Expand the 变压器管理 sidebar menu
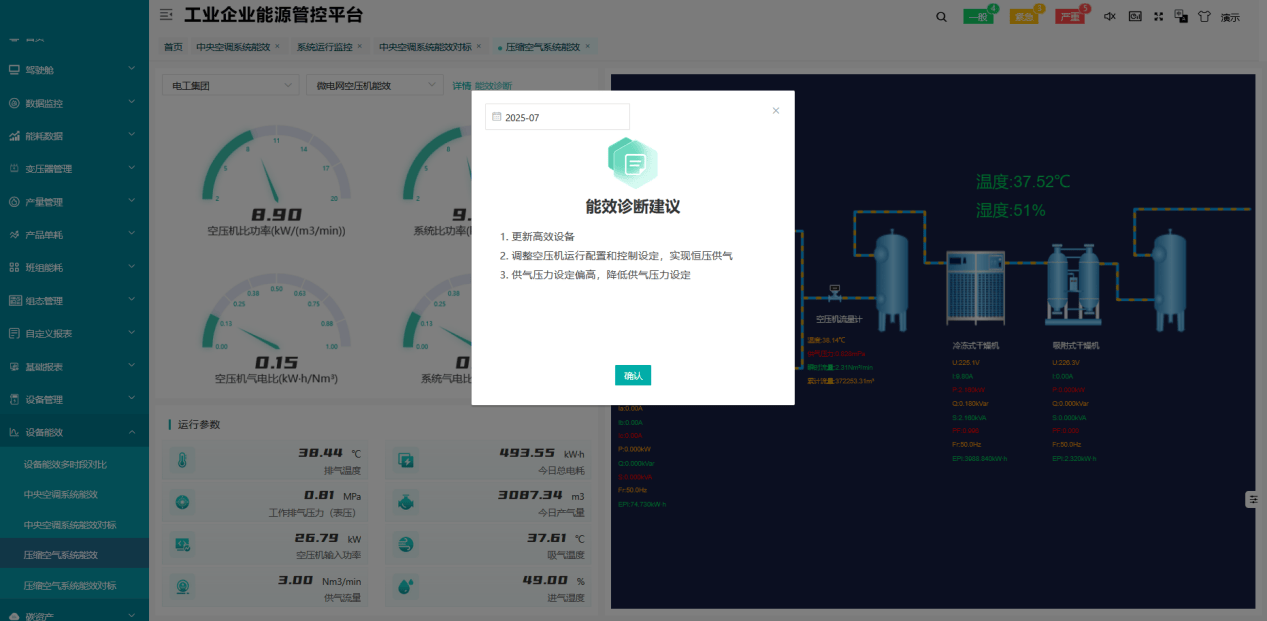Screen dimensions: 1267x621 coord(74,169)
